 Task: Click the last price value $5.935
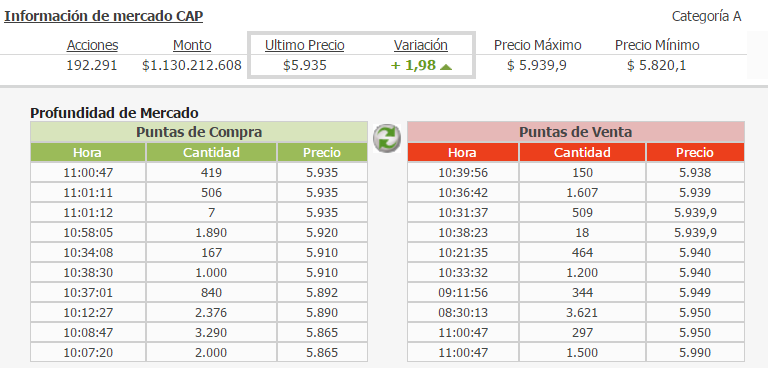[x=305, y=66]
